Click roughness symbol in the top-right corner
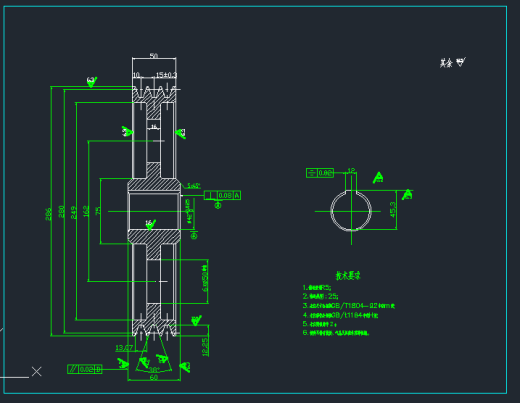Viewport: 520px width, 403px height. 461,62
